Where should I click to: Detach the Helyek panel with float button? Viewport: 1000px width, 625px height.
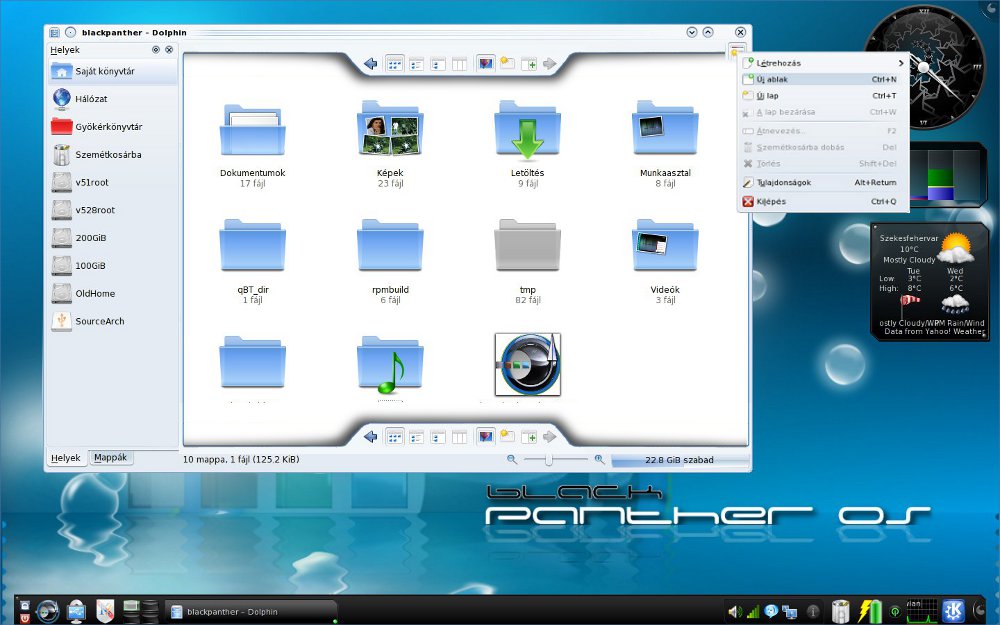(156, 50)
